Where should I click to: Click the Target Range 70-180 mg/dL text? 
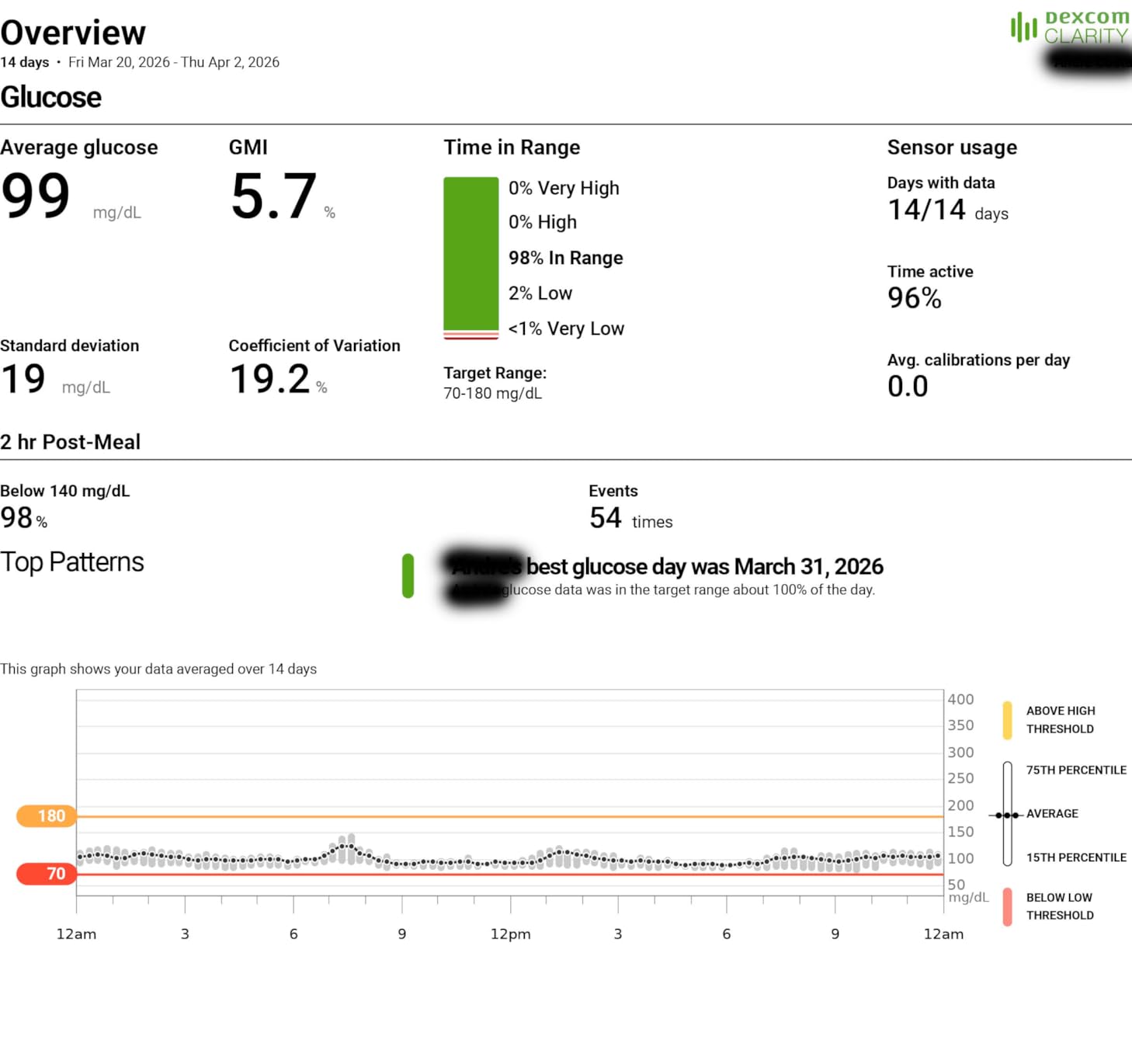coord(491,393)
